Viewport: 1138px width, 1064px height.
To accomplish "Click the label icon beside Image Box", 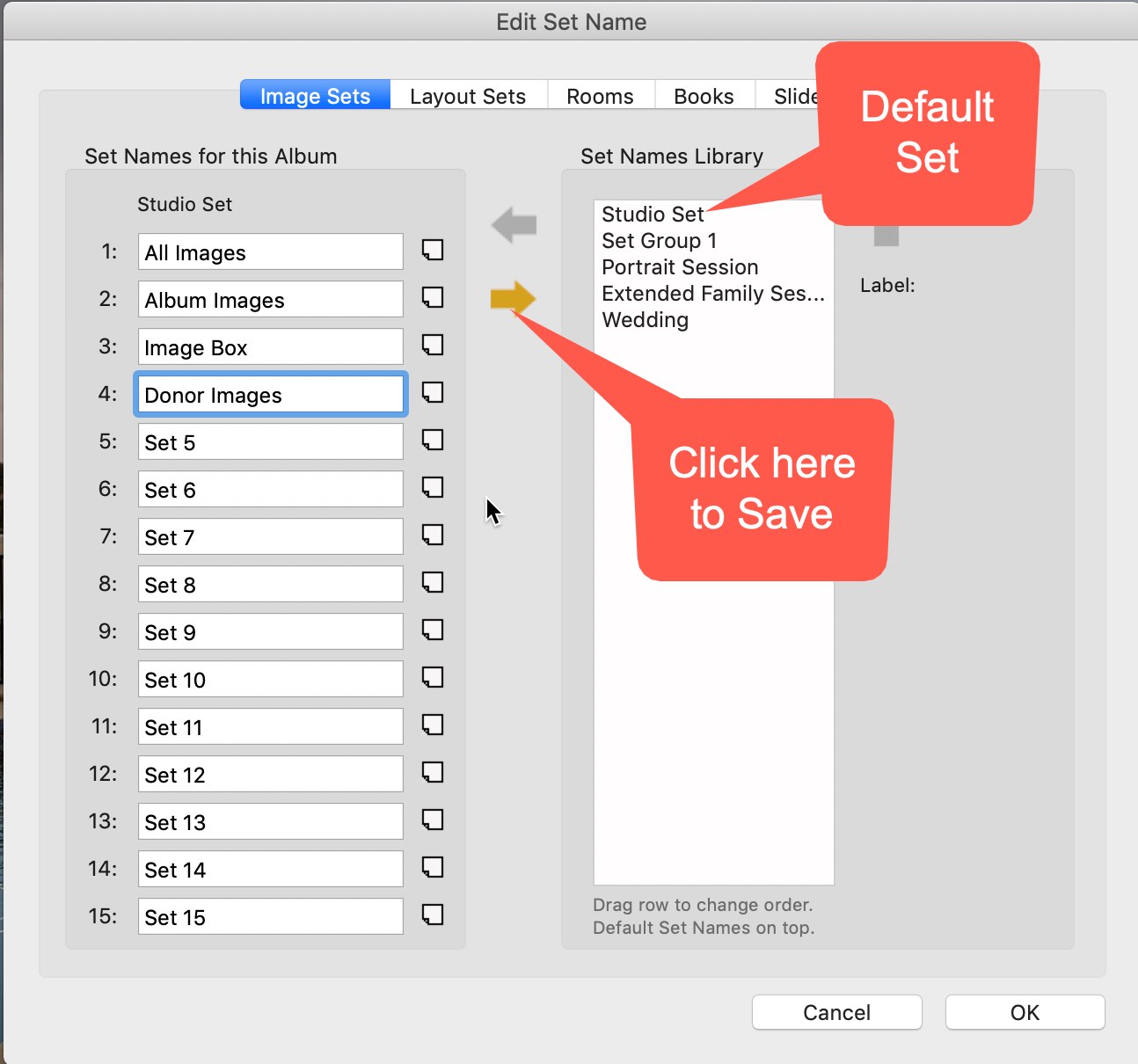I will pos(432,346).
